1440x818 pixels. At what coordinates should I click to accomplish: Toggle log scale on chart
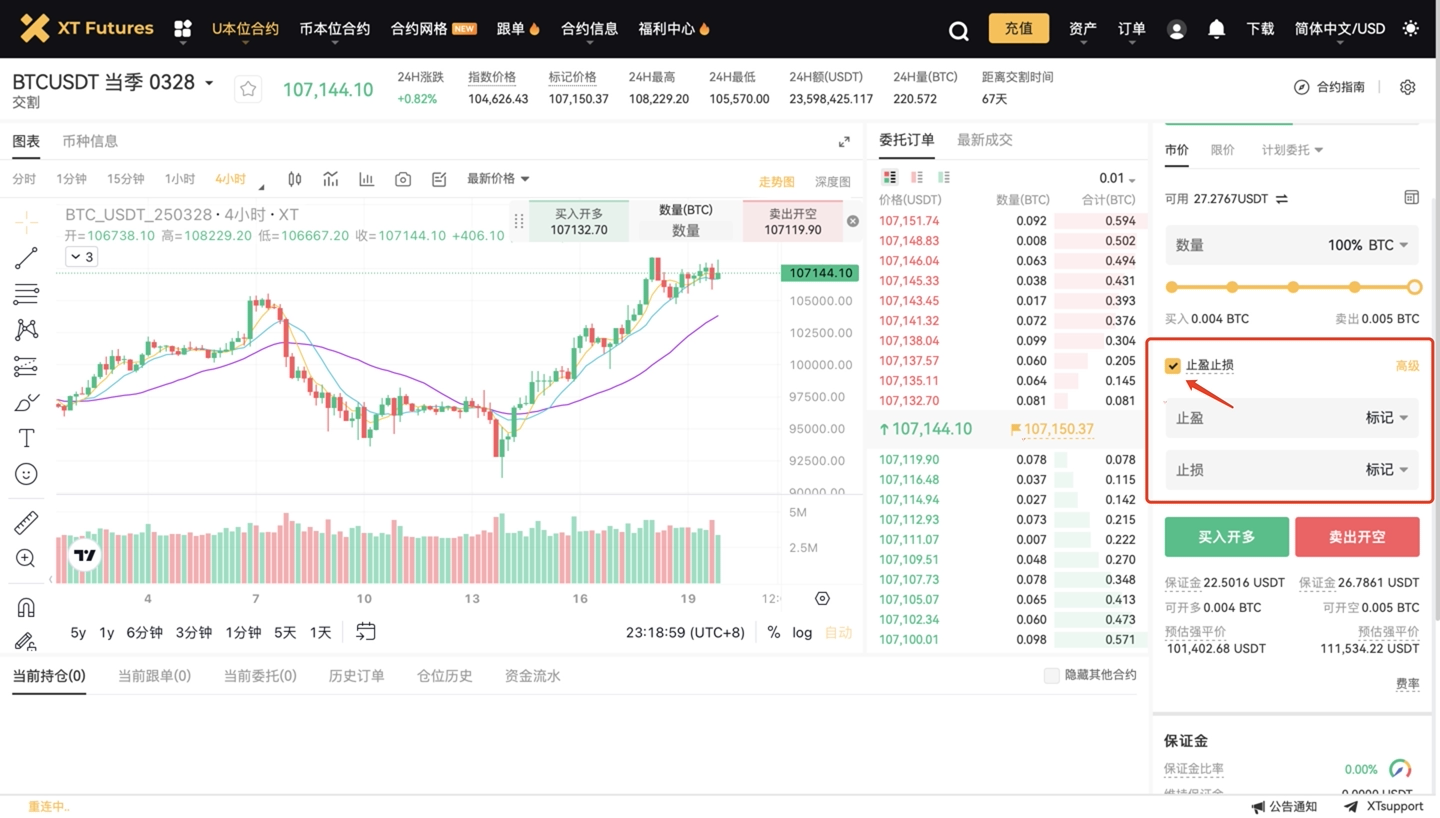[802, 632]
